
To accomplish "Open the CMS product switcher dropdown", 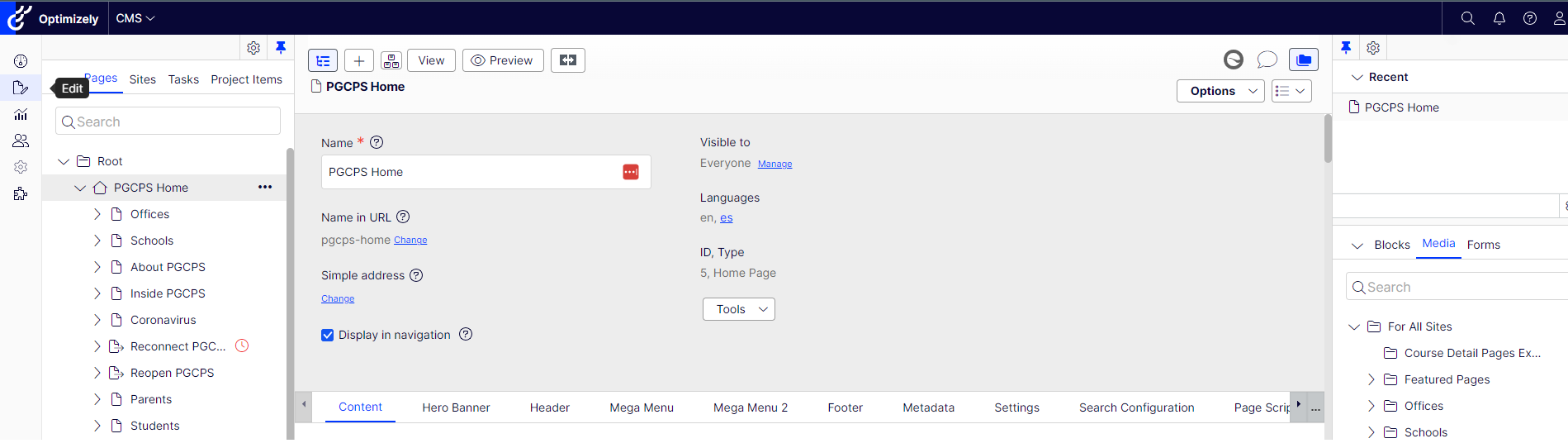I will pos(135,18).
